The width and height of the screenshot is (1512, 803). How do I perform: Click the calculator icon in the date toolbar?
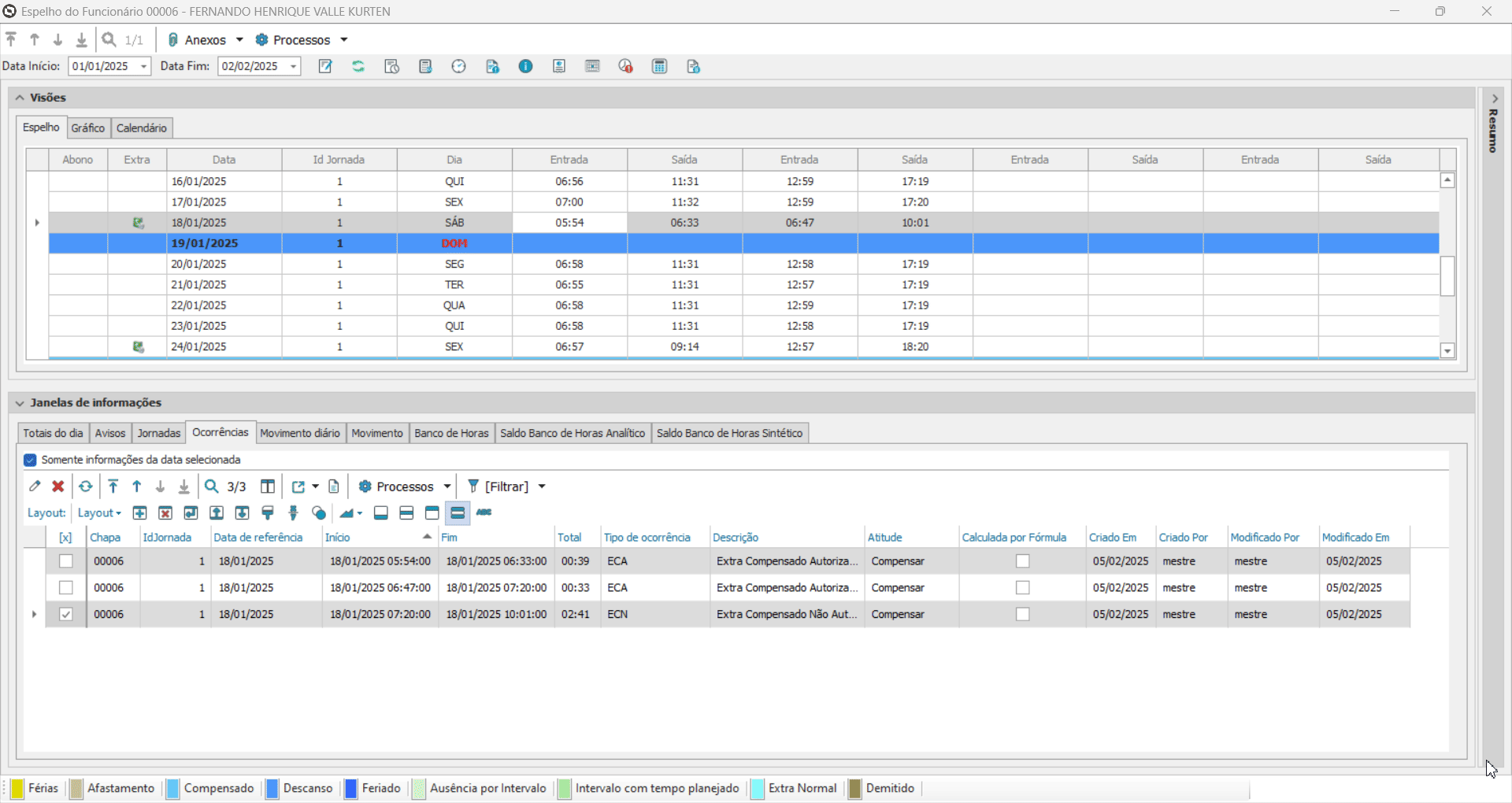660,66
